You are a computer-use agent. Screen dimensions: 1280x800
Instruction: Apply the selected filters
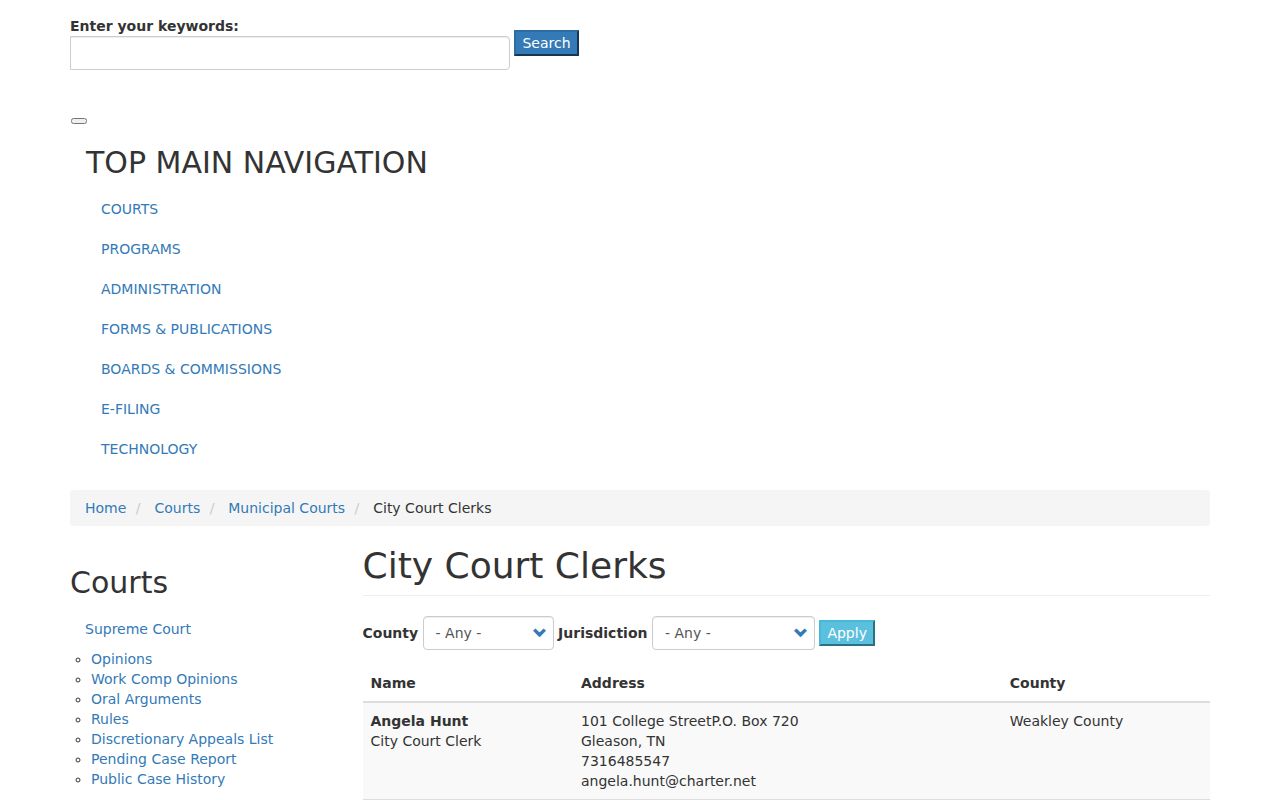(847, 633)
